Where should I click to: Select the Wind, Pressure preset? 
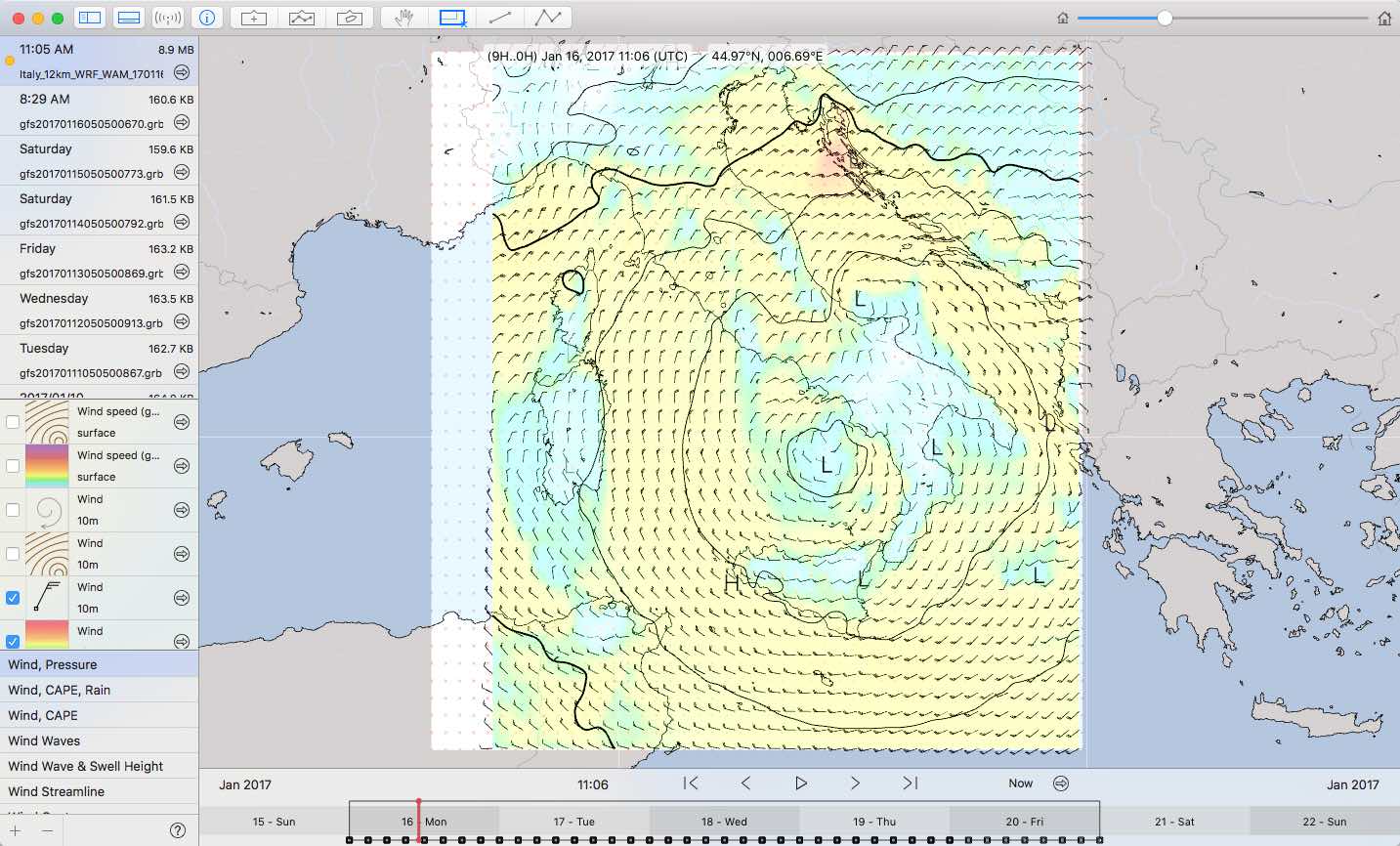pos(99,664)
